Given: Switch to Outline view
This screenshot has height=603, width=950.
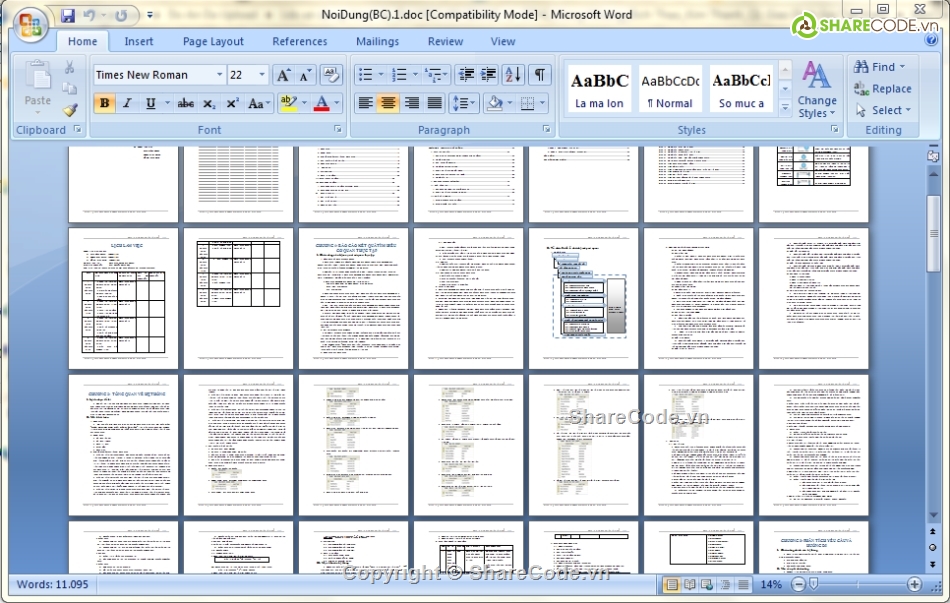Looking at the screenshot, I should point(725,585).
